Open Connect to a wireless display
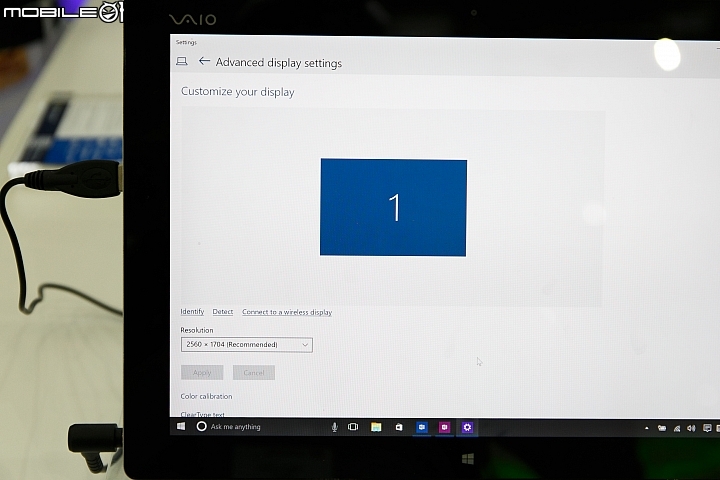 [287, 312]
